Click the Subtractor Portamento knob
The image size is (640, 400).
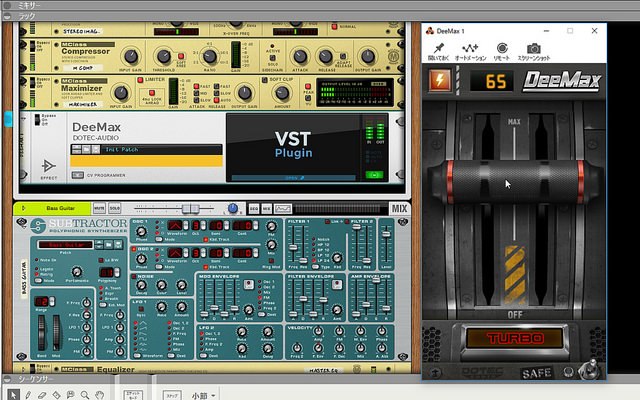click(x=76, y=271)
